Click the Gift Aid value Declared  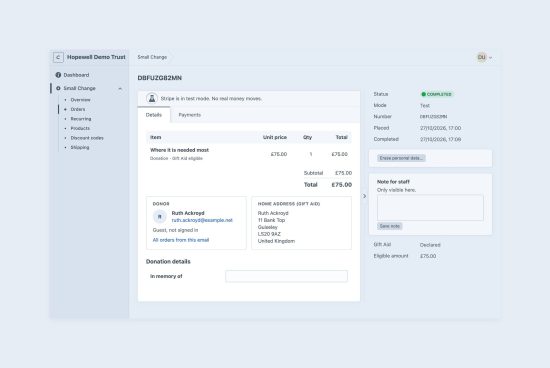(430, 245)
